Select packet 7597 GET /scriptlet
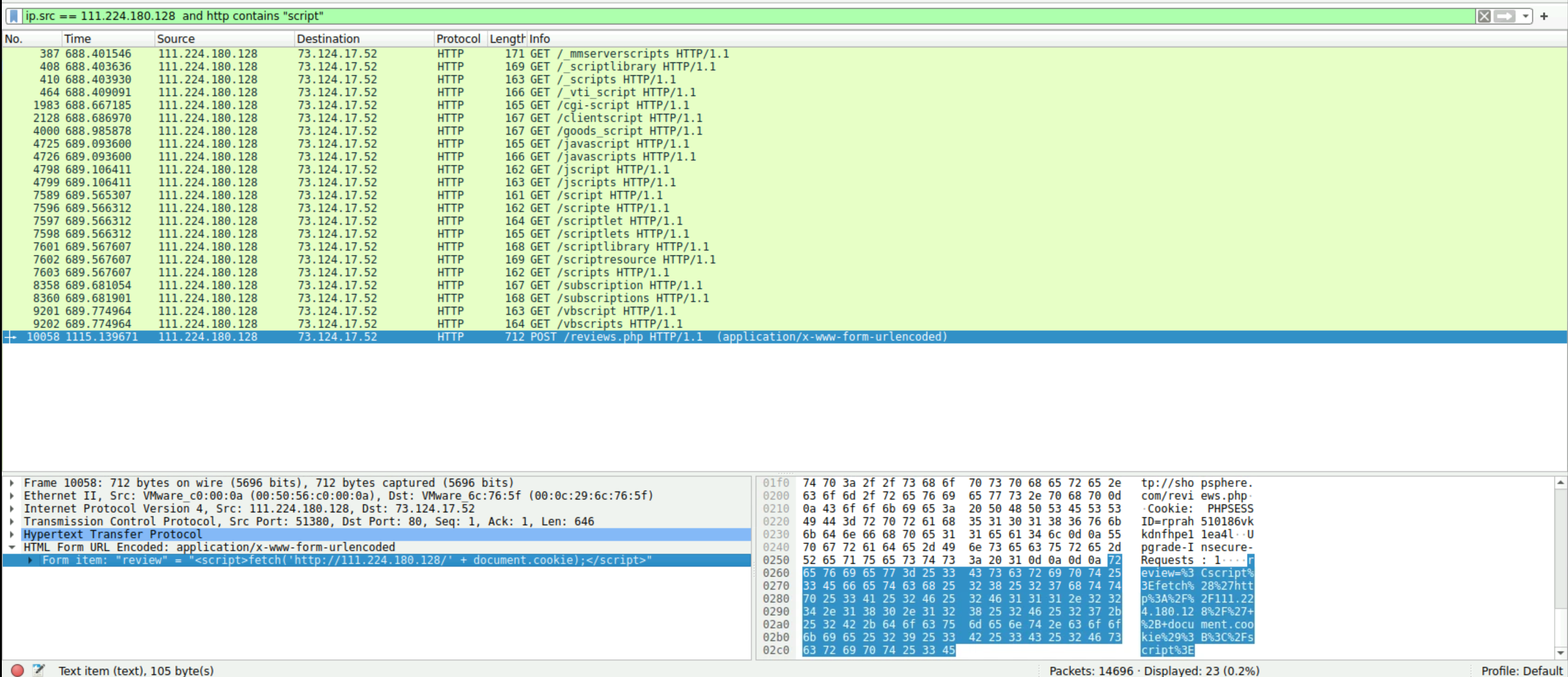Image resolution: width=1568 pixels, height=677 pixels. (784, 221)
